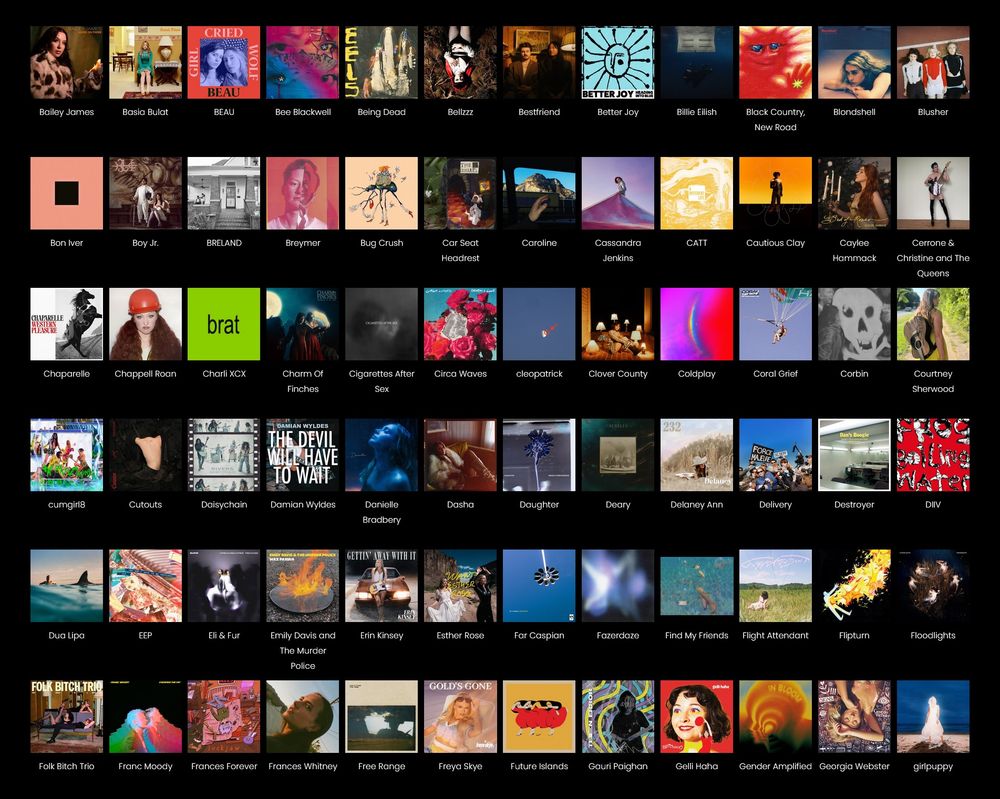Select the Breymer artist label
Viewport: 1000px width, 799px height.
tap(303, 242)
